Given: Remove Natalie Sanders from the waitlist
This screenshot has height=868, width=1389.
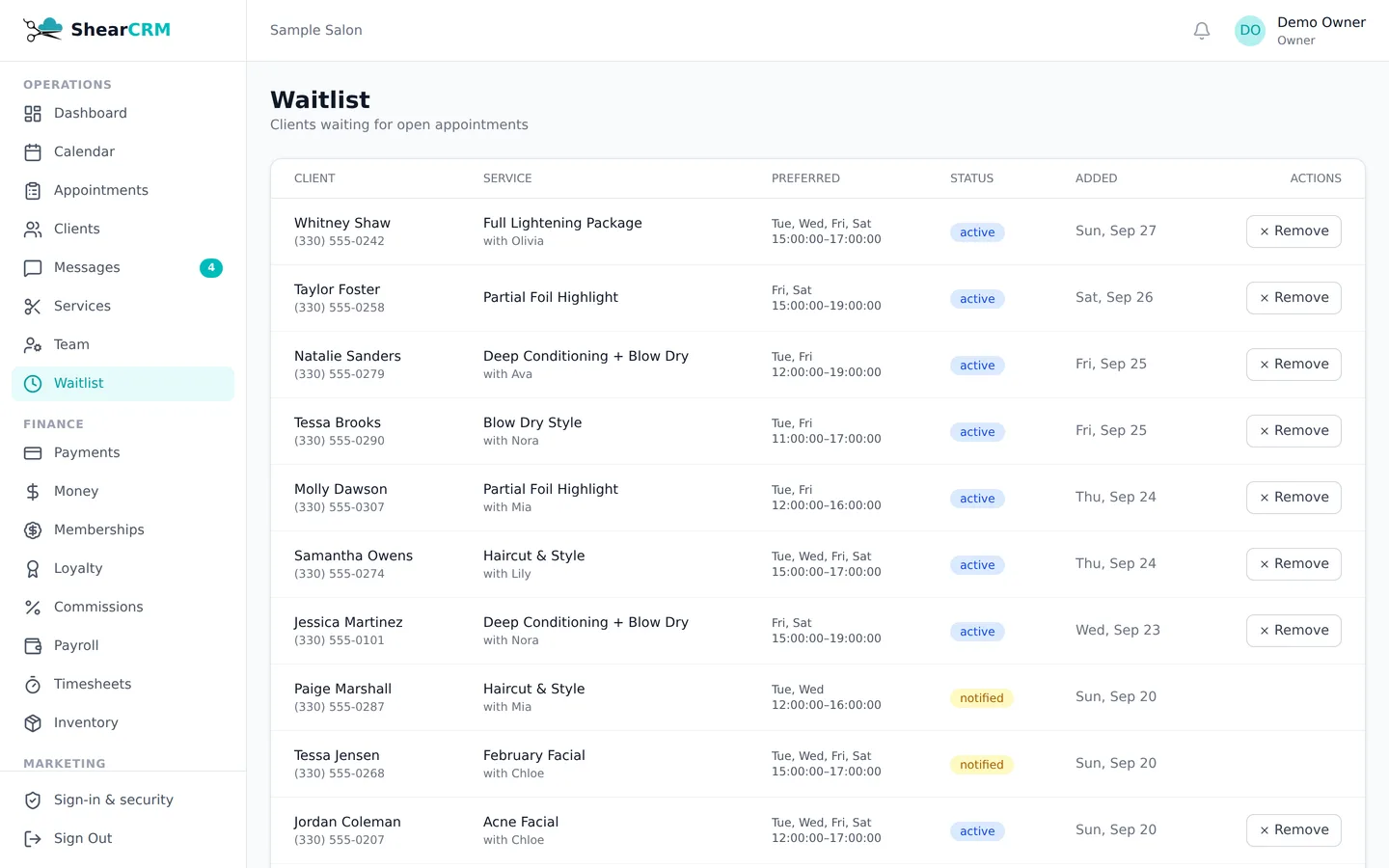Looking at the screenshot, I should pyautogui.click(x=1294, y=365).
